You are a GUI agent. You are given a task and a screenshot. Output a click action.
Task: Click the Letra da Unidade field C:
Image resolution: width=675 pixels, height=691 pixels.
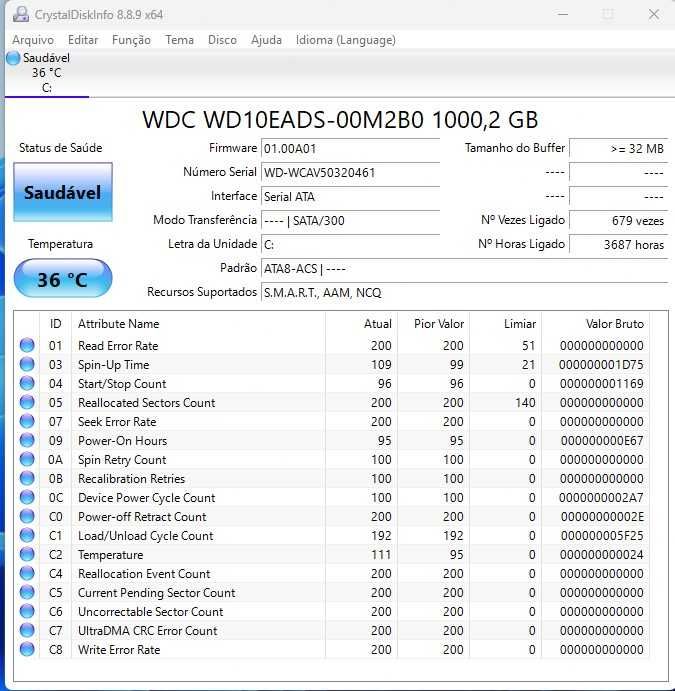click(350, 245)
